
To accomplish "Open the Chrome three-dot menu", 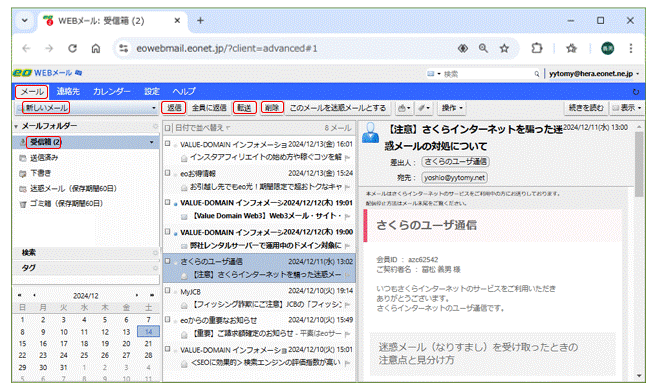I will pos(630,49).
